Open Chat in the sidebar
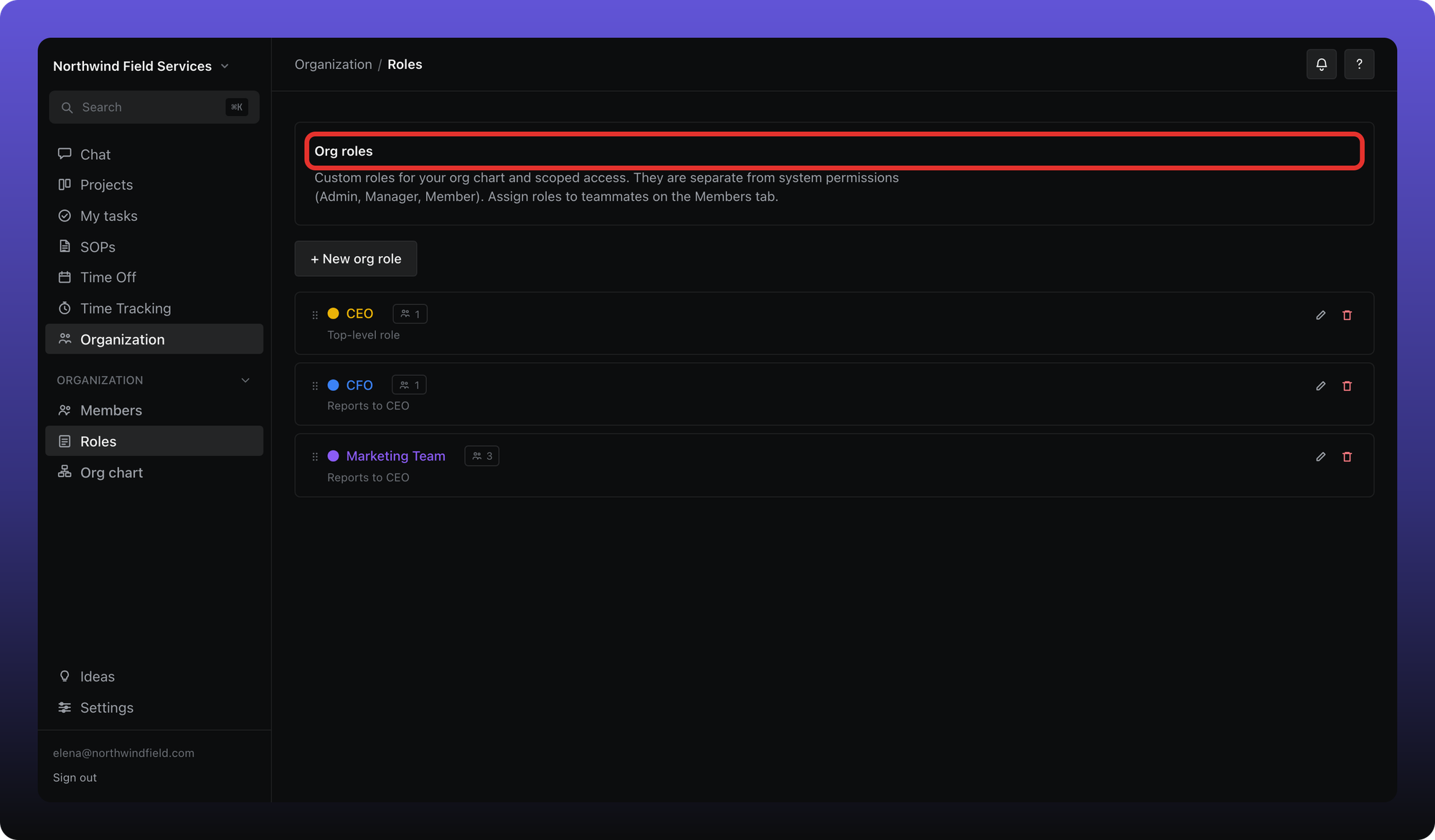 pyautogui.click(x=154, y=154)
